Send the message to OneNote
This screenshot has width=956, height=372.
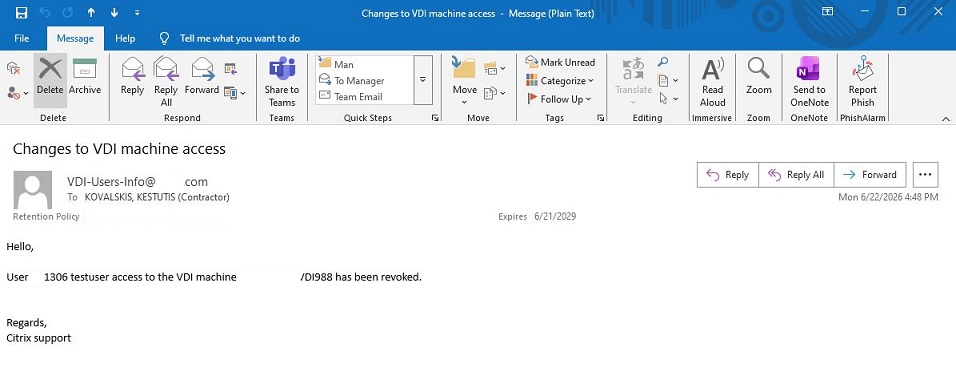(x=810, y=82)
